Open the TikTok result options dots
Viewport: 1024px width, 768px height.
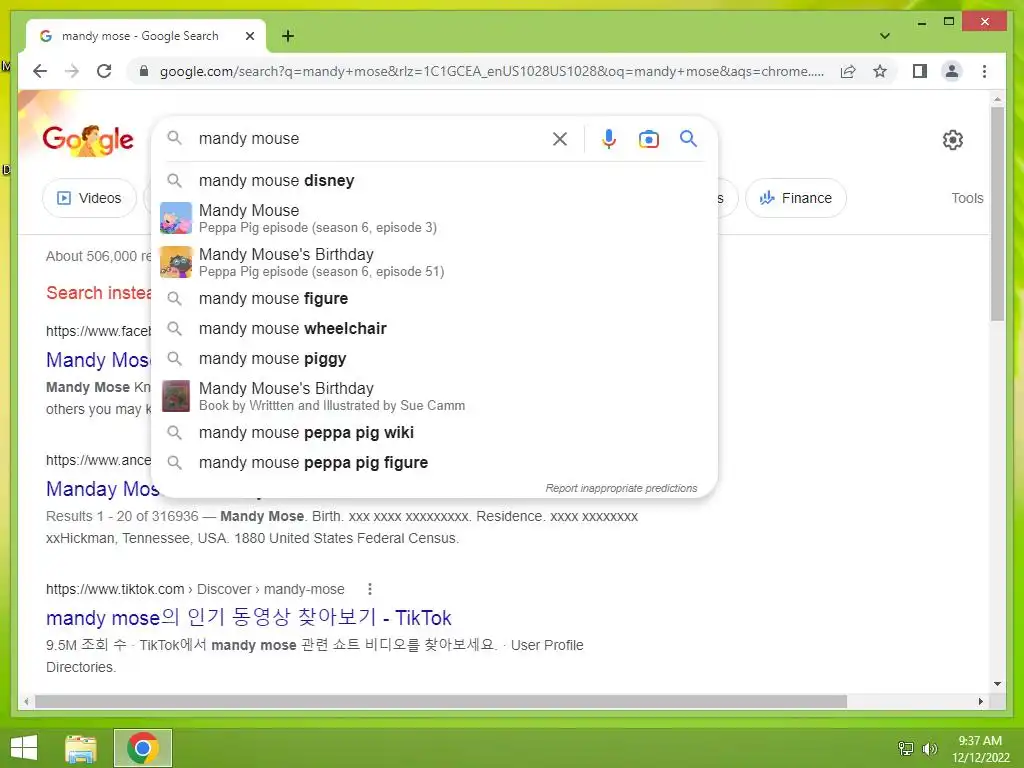pos(370,589)
